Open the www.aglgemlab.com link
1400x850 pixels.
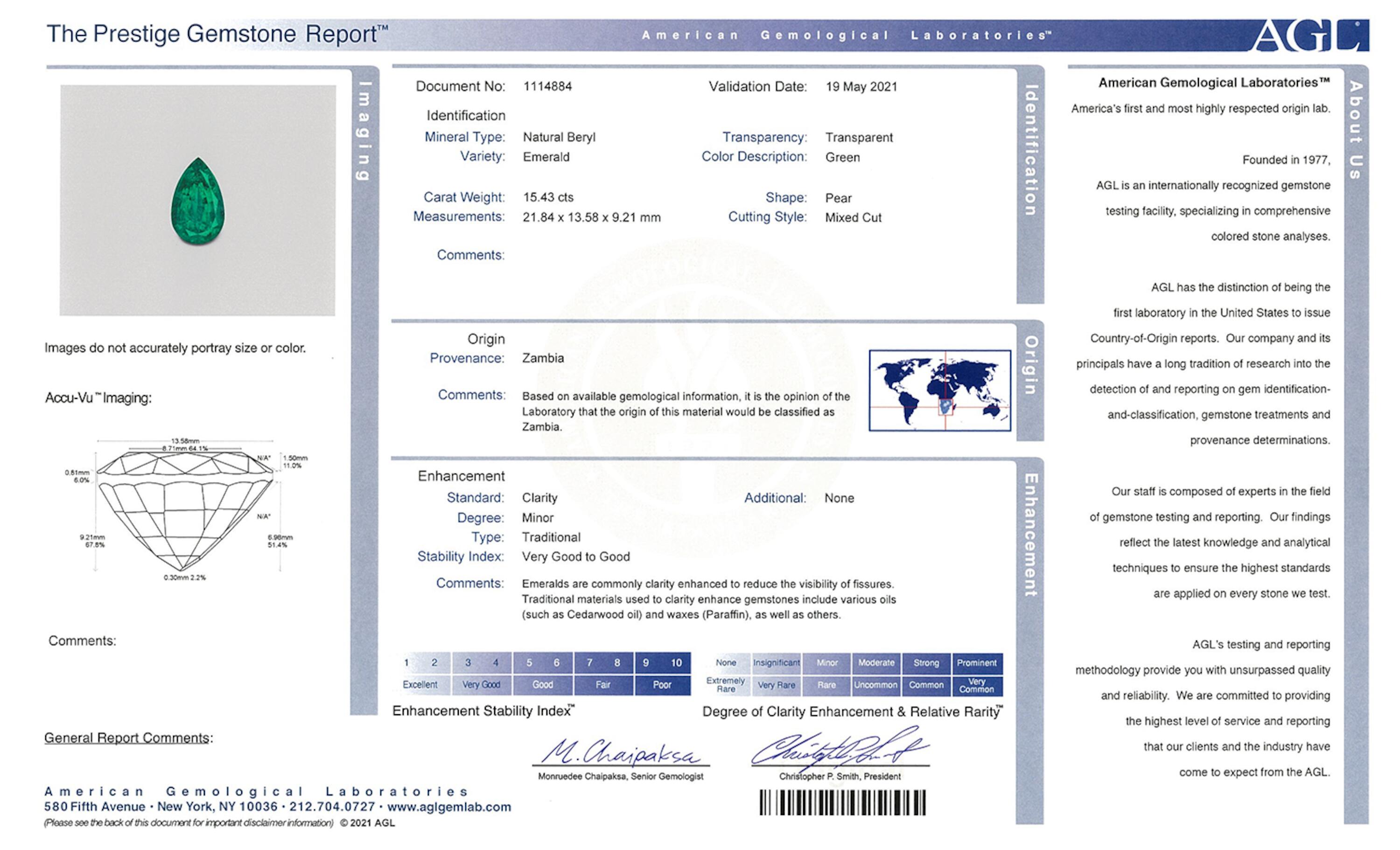(x=449, y=807)
